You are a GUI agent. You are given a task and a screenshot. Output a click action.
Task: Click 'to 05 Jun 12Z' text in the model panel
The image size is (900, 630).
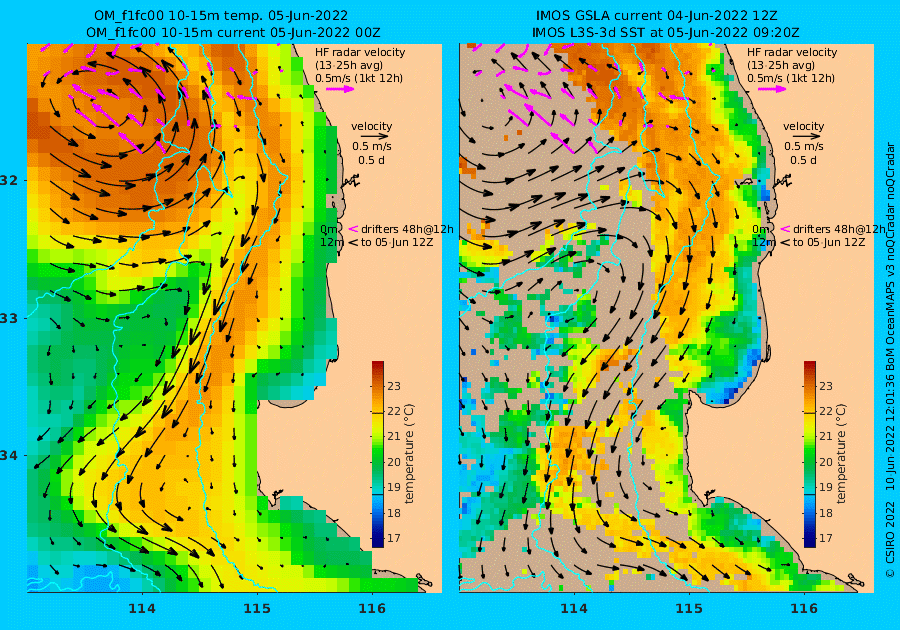[x=397, y=242]
